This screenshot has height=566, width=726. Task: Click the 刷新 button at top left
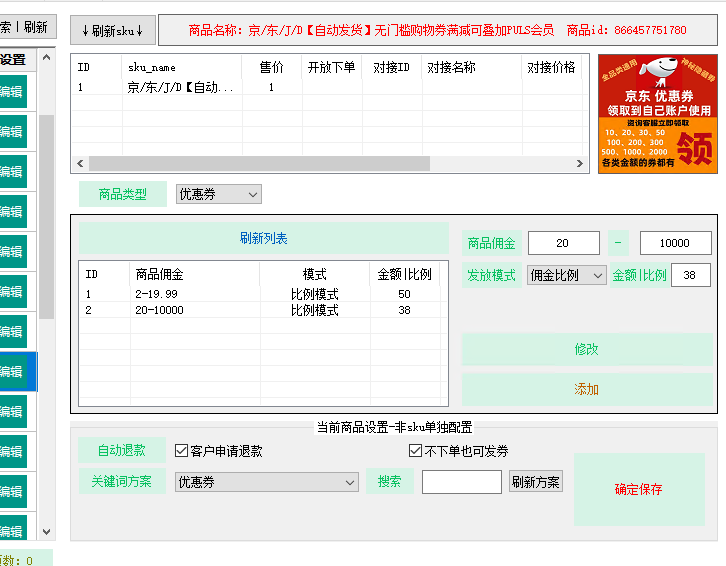[36, 27]
